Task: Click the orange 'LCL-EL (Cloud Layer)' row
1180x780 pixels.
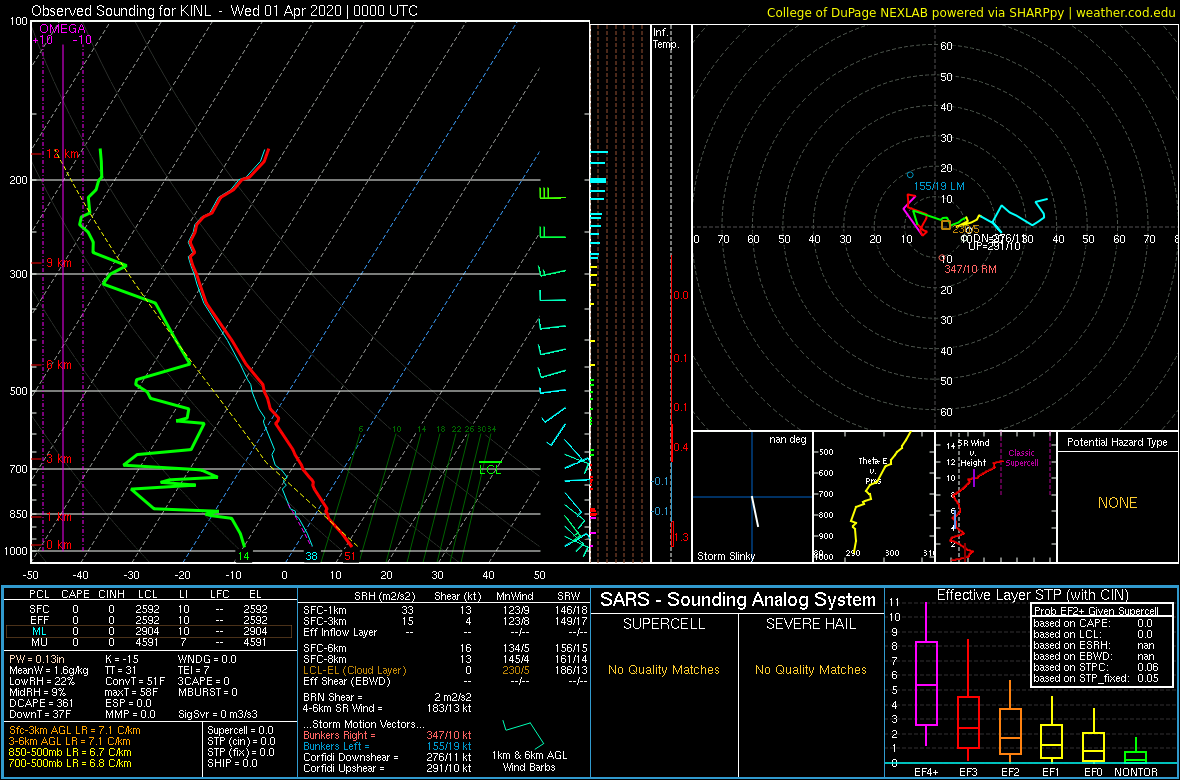Action: [x=445, y=670]
